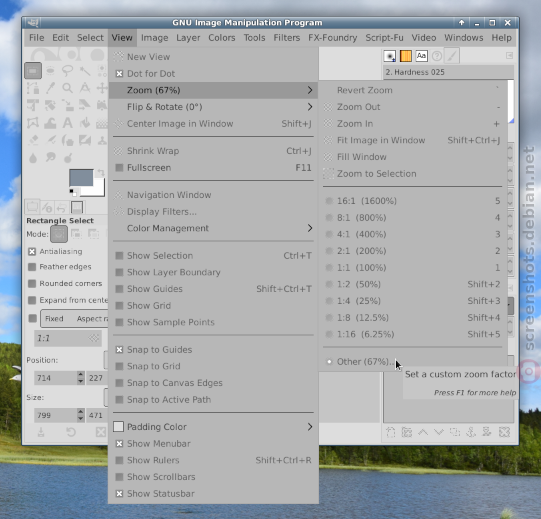Viewport: 541px width, 519px height.
Task: Select the Fuzzy Select magic wand tool
Action: tap(85, 71)
